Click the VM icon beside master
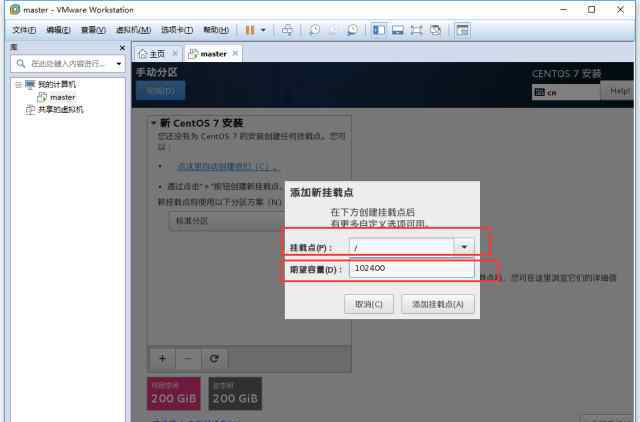 pyautogui.click(x=42, y=97)
